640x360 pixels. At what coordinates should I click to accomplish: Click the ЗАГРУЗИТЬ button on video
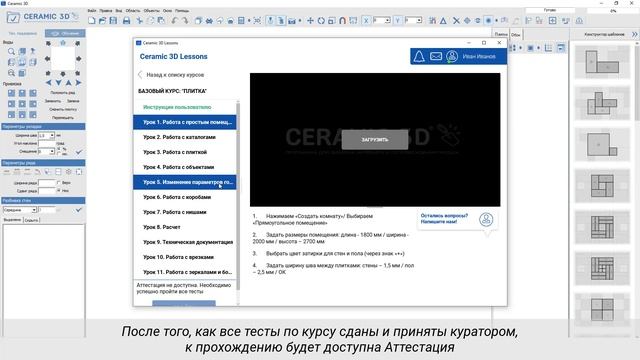[x=375, y=140]
